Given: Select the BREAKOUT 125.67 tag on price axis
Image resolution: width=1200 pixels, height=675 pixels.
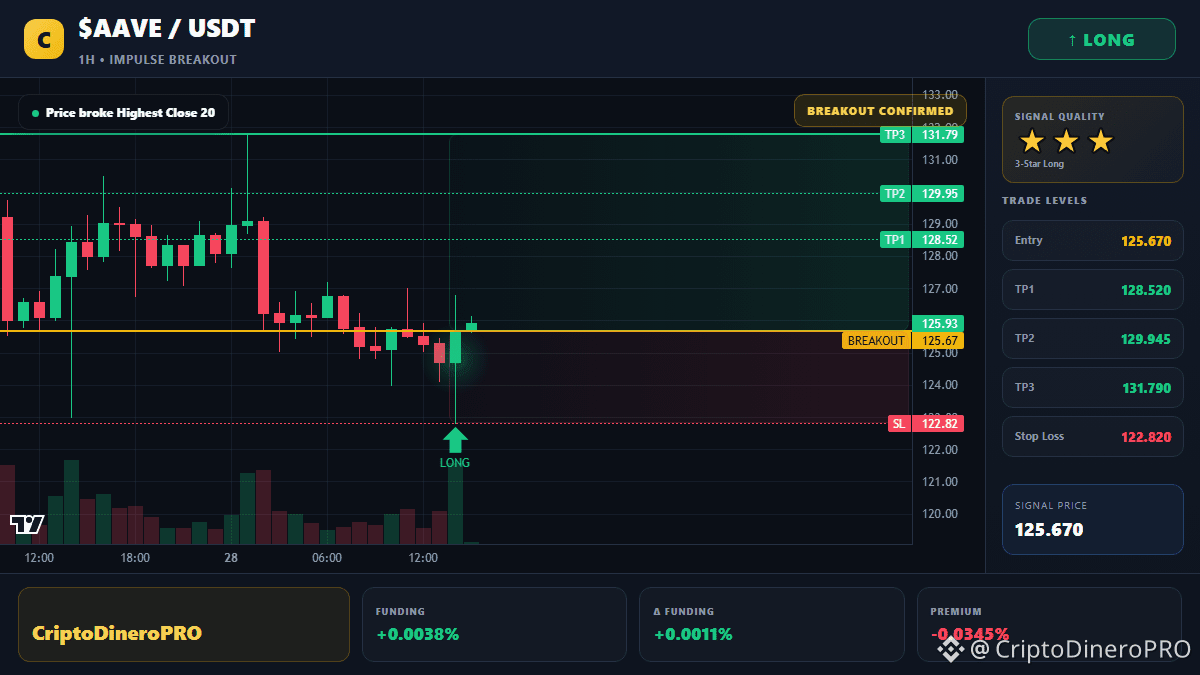Looking at the screenshot, I should tap(903, 341).
